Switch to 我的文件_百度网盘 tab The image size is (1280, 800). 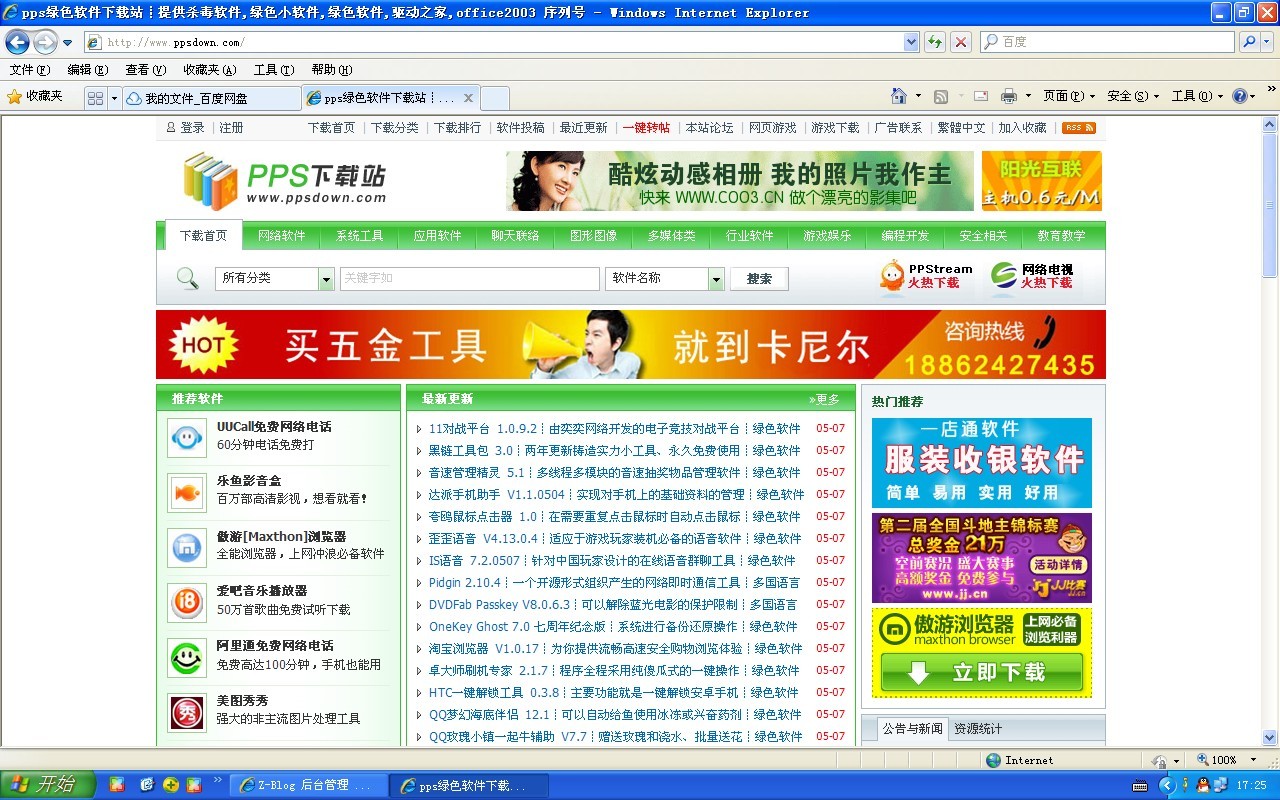212,98
